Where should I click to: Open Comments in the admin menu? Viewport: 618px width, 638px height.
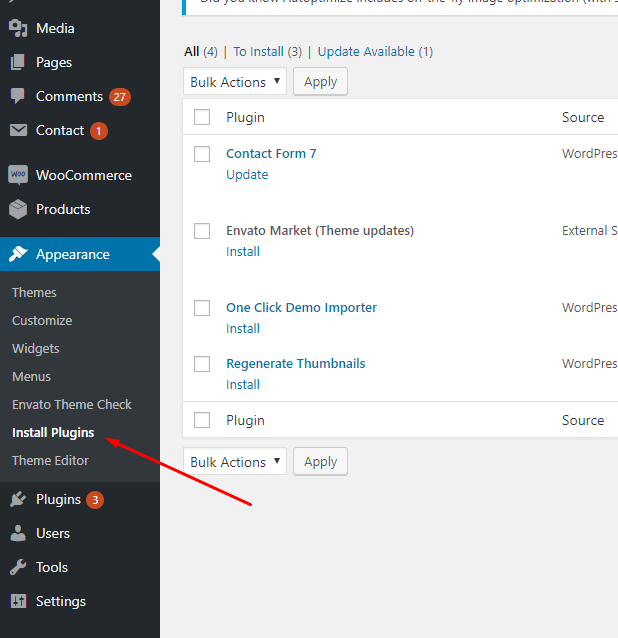[x=70, y=96]
